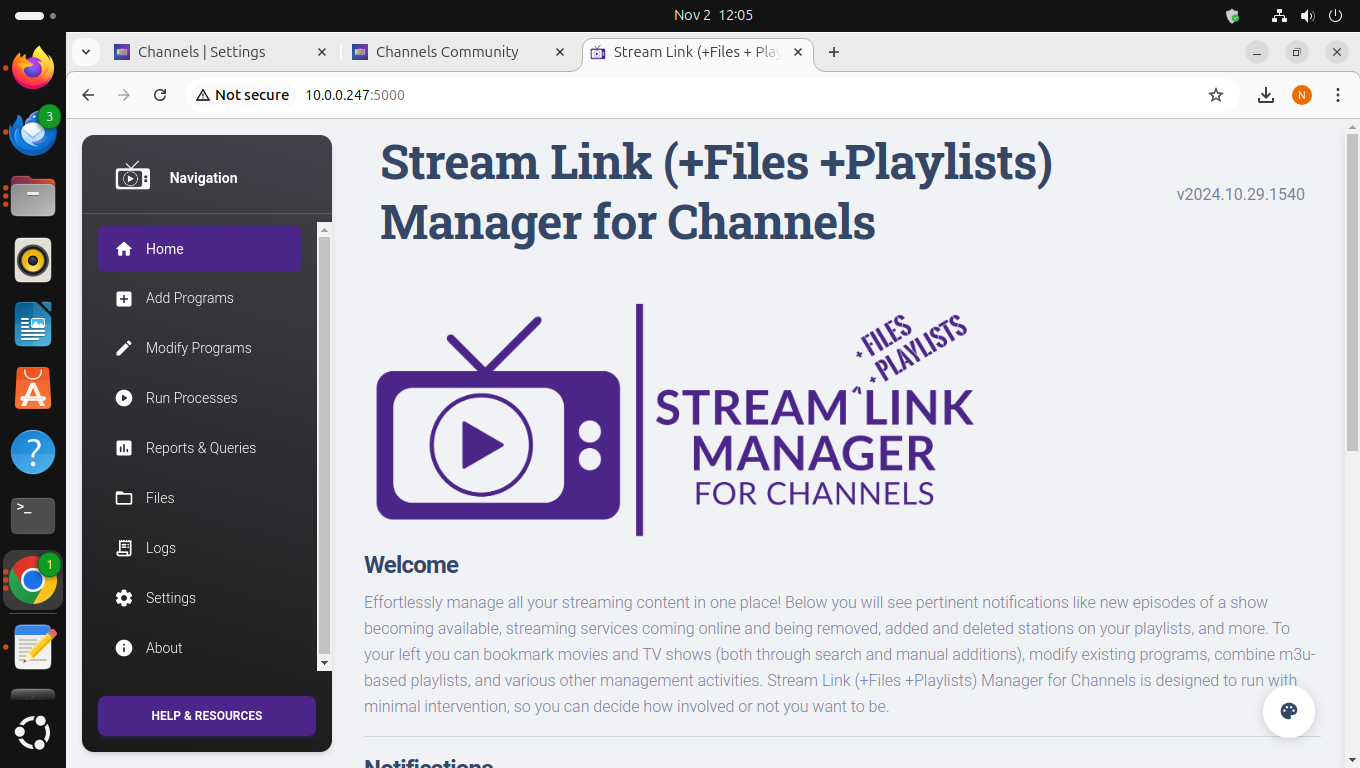This screenshot has height=768, width=1360.
Task: Click the Settings gear icon in sidebar
Action: pos(124,598)
